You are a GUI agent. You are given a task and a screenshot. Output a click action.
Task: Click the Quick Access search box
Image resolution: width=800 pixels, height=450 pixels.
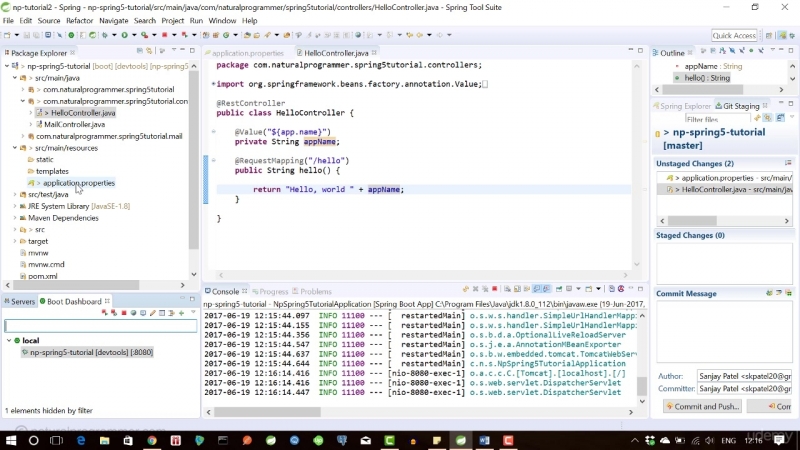pos(734,35)
